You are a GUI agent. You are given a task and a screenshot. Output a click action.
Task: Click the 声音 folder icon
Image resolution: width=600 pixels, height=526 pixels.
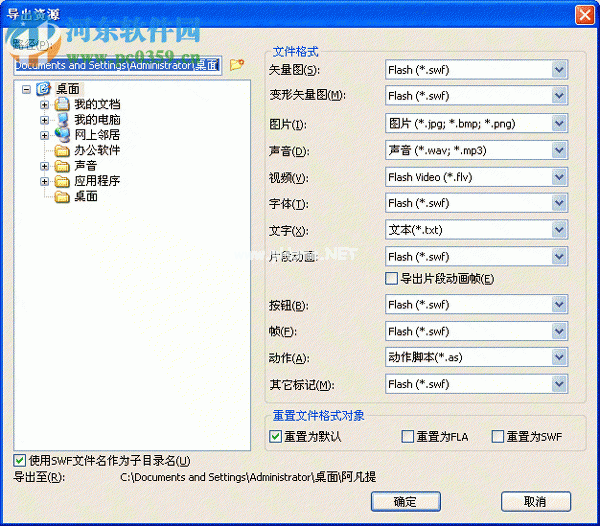(x=62, y=166)
